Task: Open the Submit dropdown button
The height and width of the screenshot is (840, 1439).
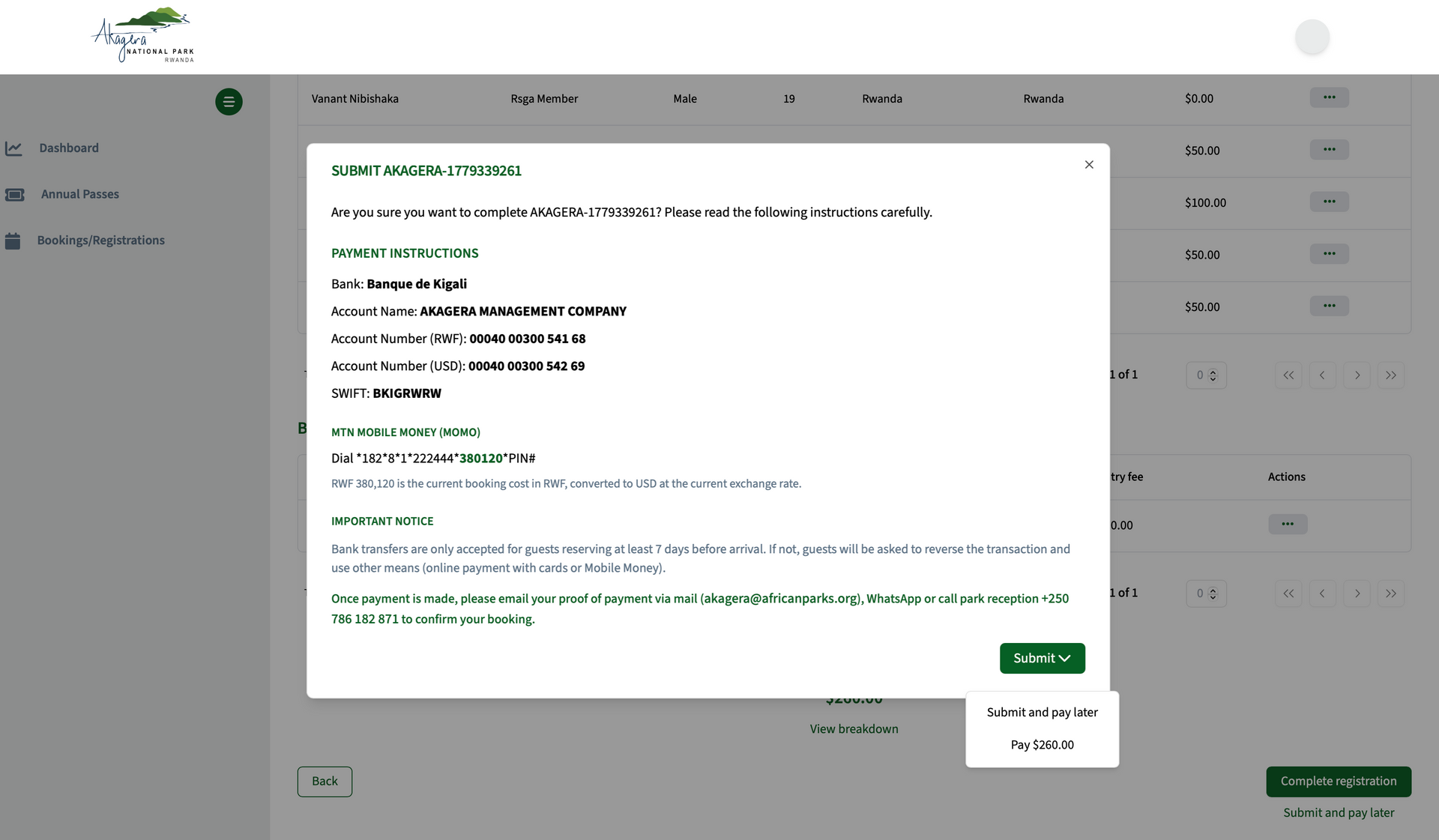Action: [x=1042, y=658]
